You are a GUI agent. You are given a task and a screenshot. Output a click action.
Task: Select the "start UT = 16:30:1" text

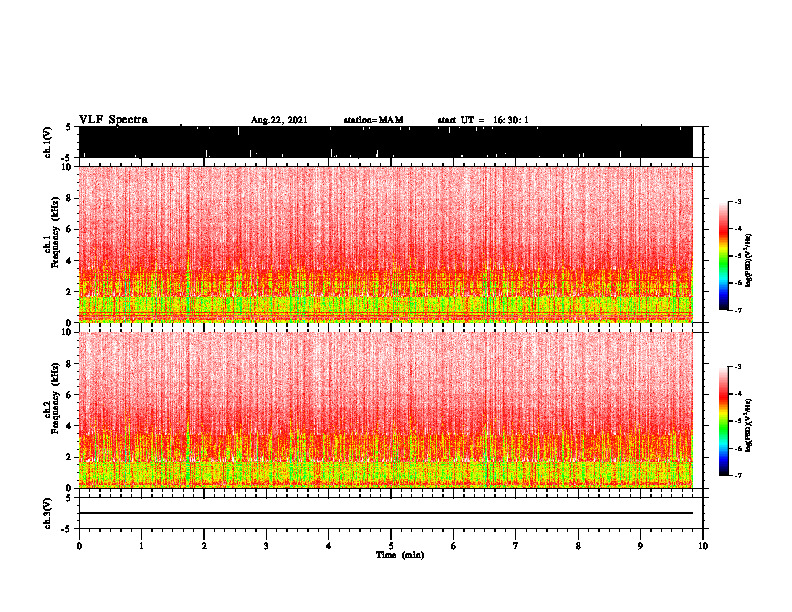(x=483, y=120)
